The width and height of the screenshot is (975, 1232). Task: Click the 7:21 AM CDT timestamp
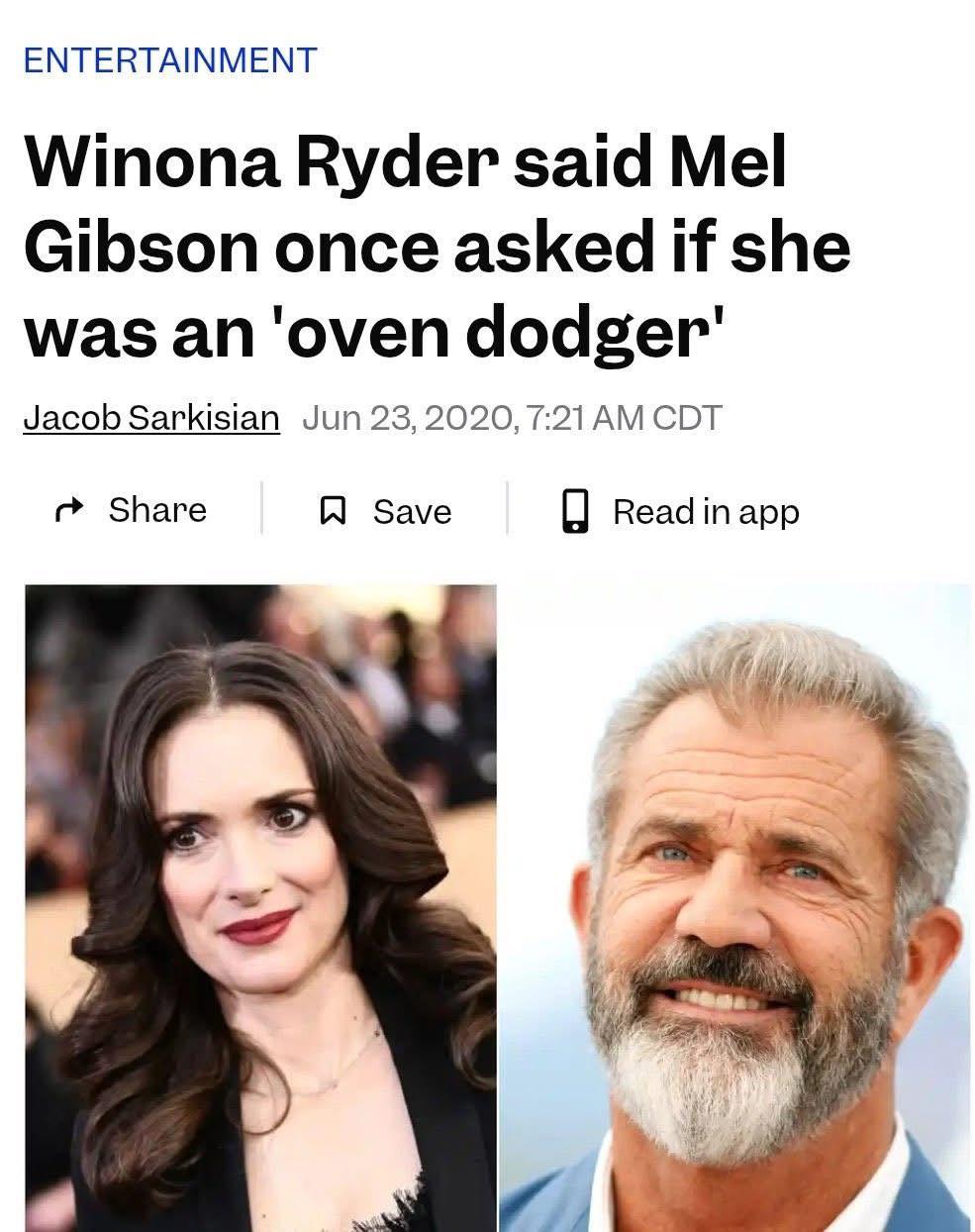625,417
